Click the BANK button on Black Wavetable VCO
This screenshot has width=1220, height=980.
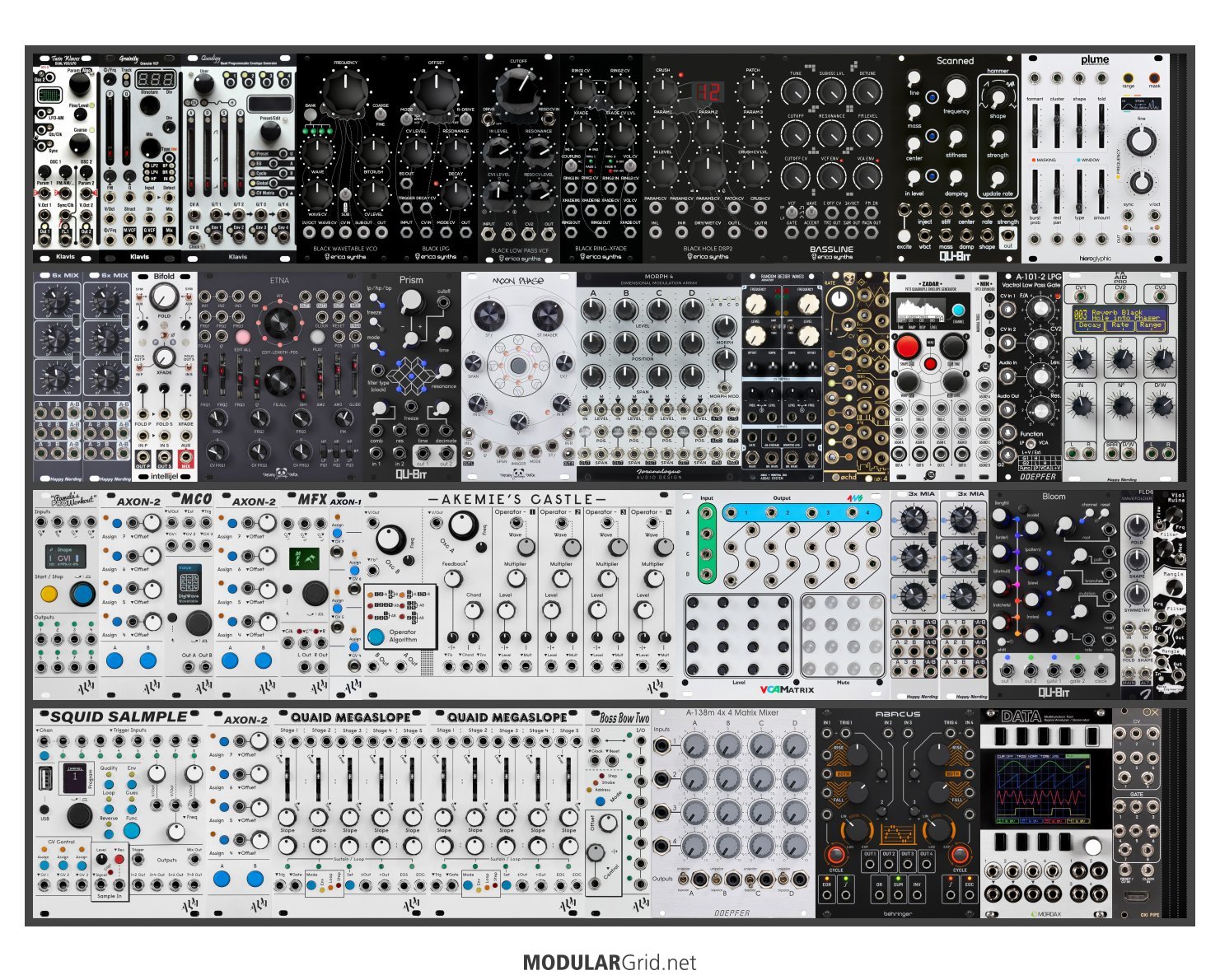[x=311, y=115]
